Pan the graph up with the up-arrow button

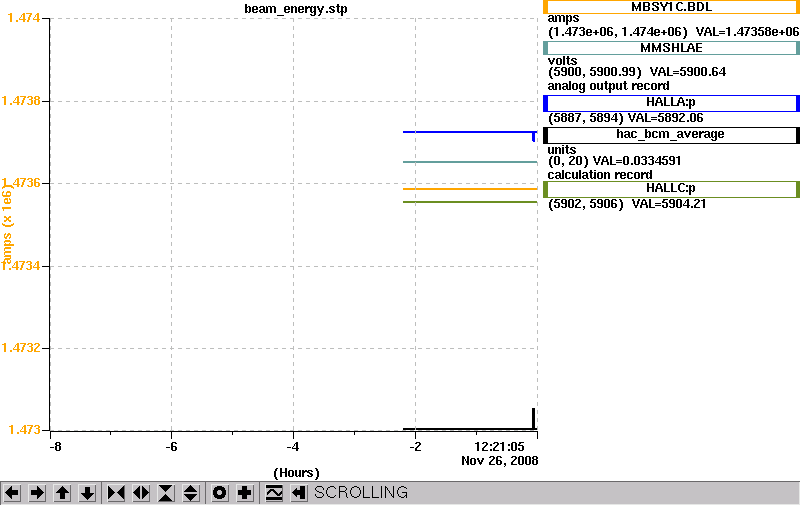point(62,493)
